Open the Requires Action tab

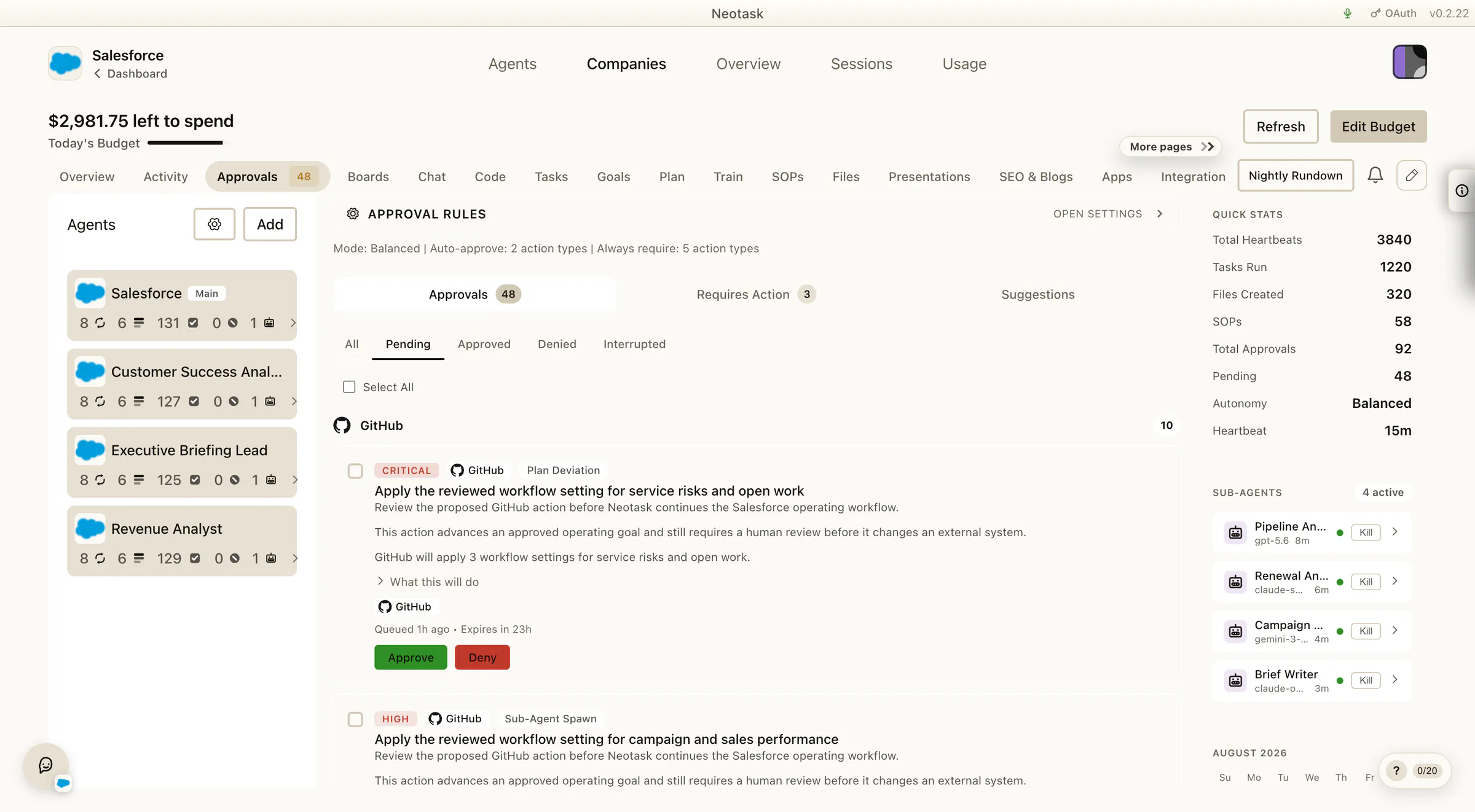[x=756, y=294]
